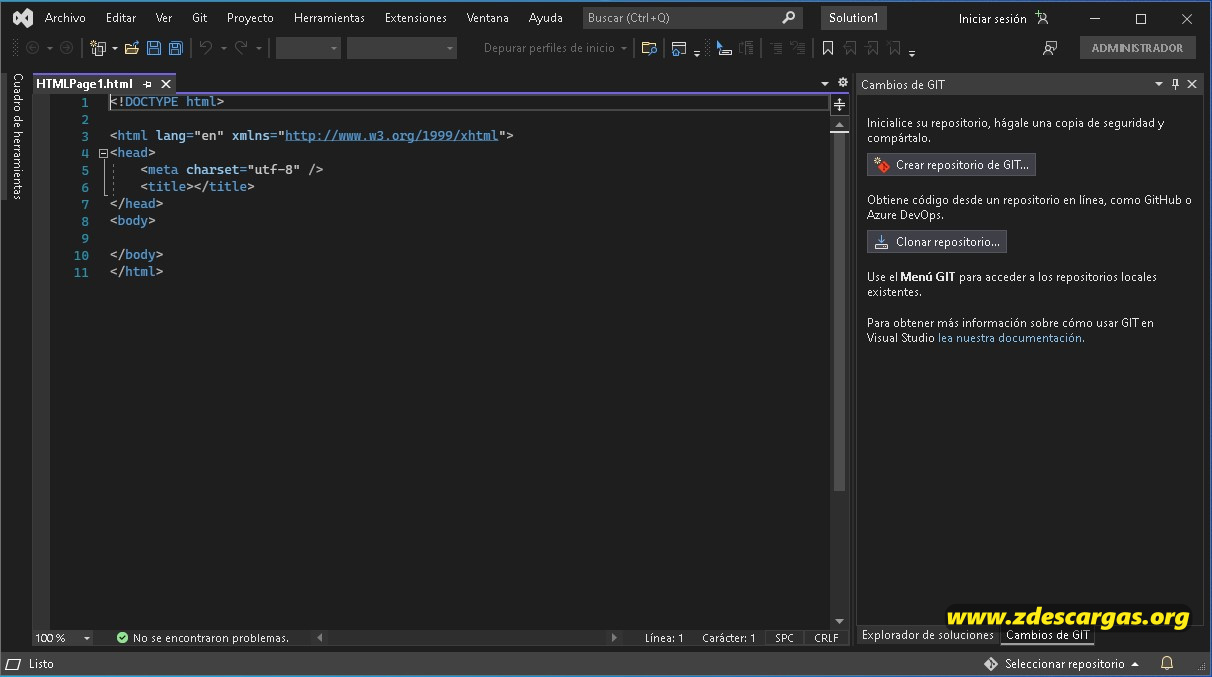Click the Save All icon
This screenshot has height=677, width=1212.
(x=176, y=48)
